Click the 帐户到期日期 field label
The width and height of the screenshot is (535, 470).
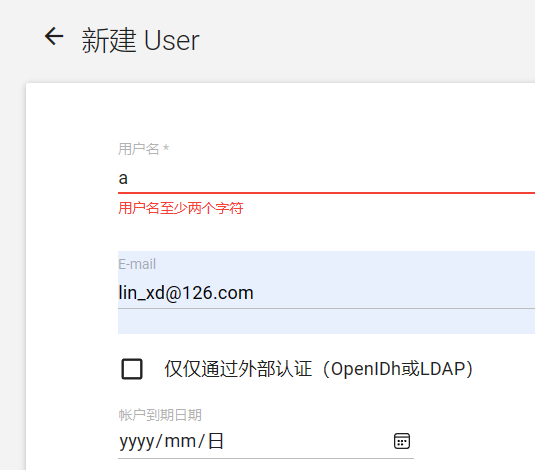click(x=160, y=415)
